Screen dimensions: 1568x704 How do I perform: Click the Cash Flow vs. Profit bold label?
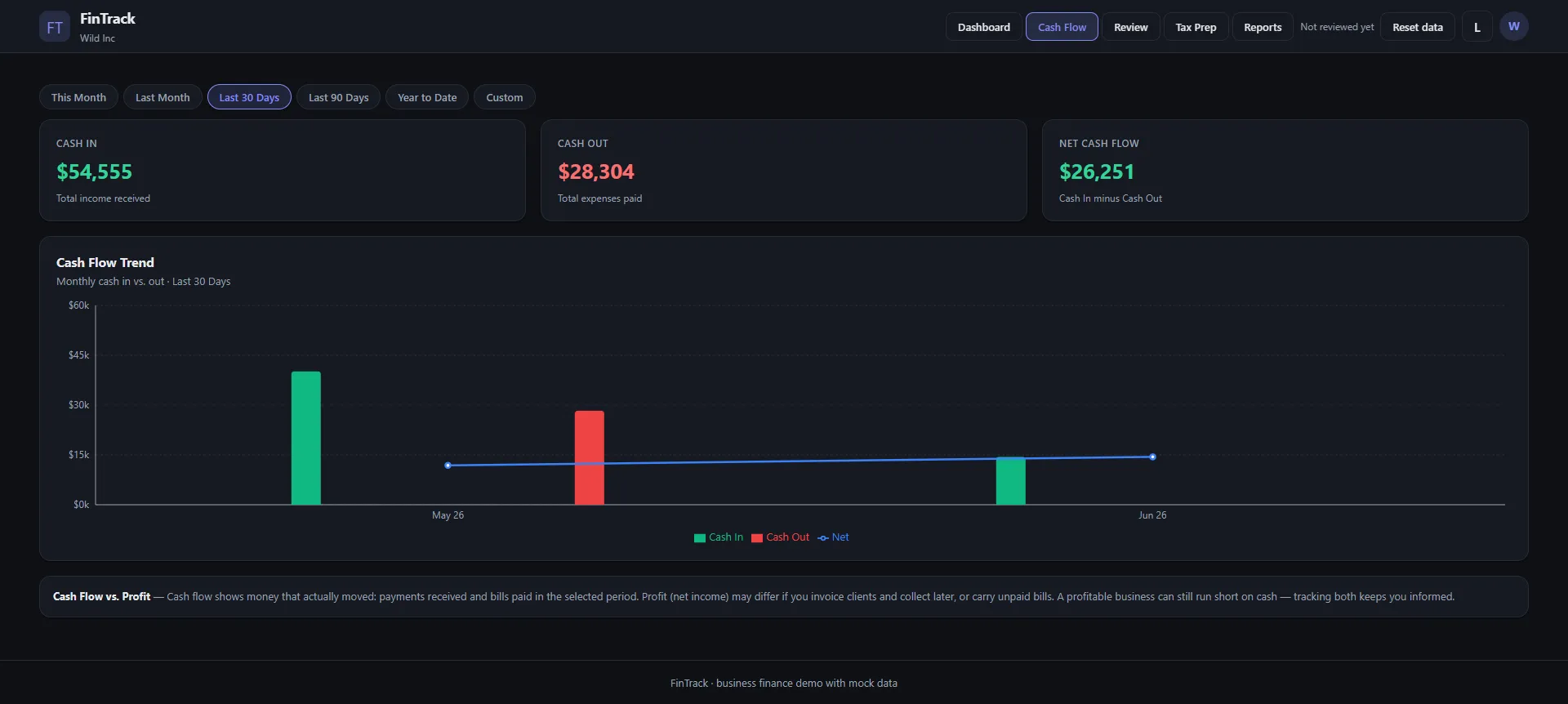(x=101, y=597)
